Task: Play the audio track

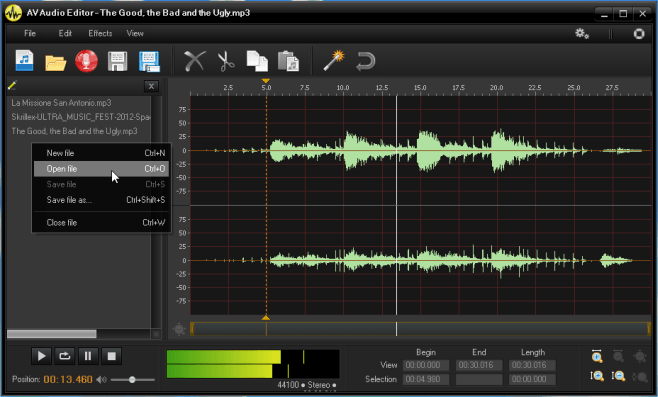Action: coord(42,356)
